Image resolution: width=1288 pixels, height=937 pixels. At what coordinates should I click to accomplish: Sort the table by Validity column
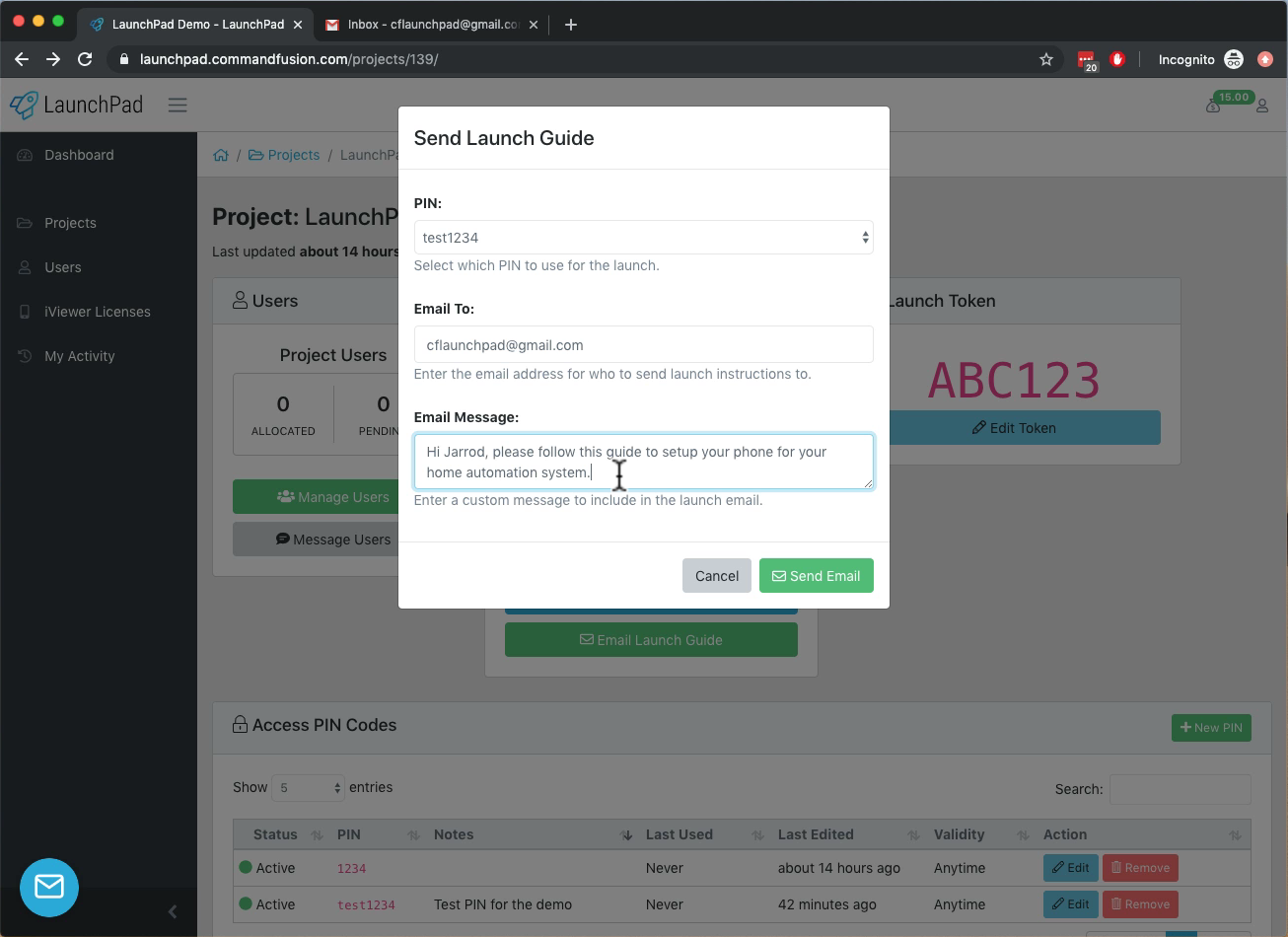click(959, 834)
